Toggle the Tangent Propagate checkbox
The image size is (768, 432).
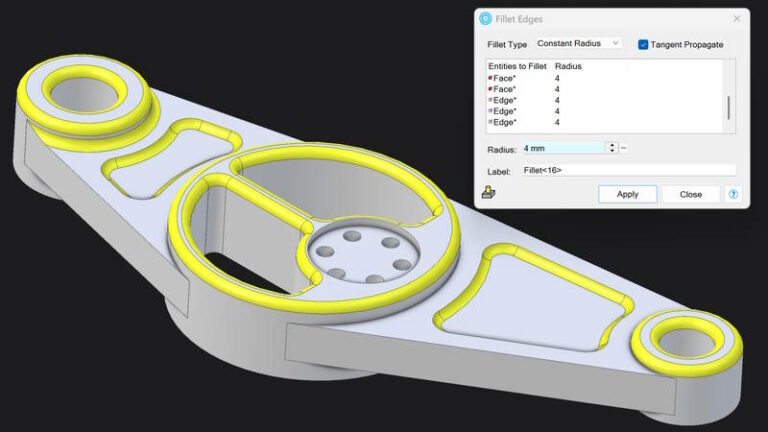click(643, 45)
